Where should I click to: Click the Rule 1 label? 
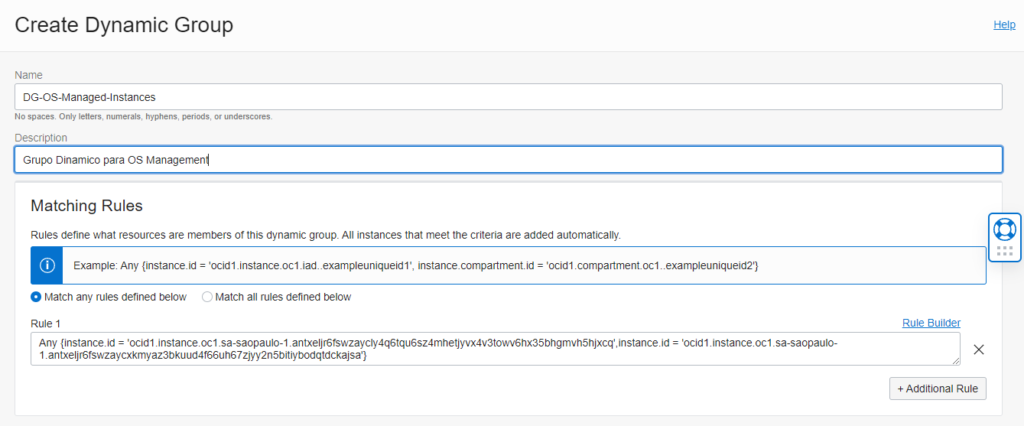click(x=45, y=323)
